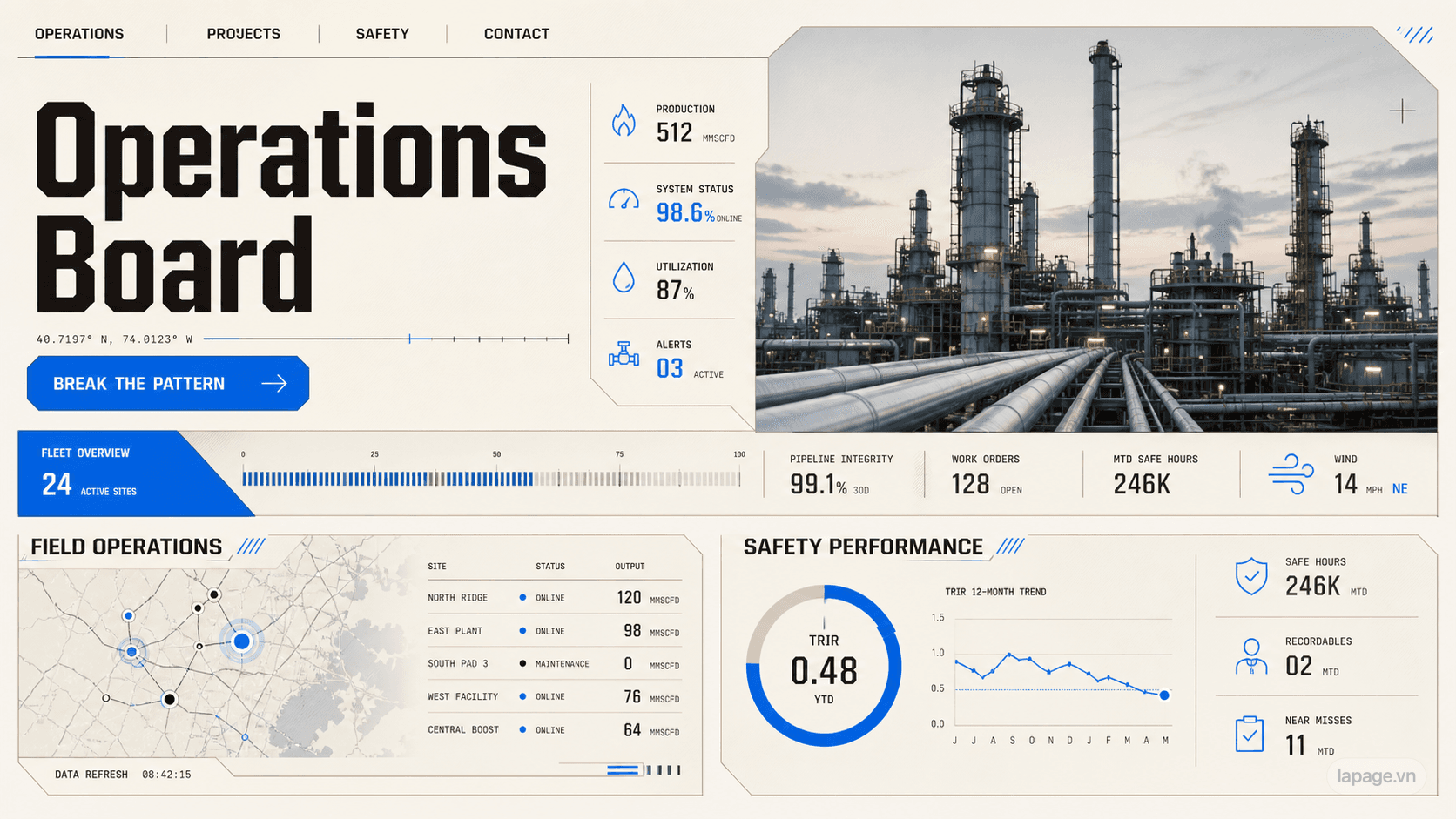Screen dimensions: 1456x819
Task: Click the Utilization 87% value
Action: [x=675, y=291]
